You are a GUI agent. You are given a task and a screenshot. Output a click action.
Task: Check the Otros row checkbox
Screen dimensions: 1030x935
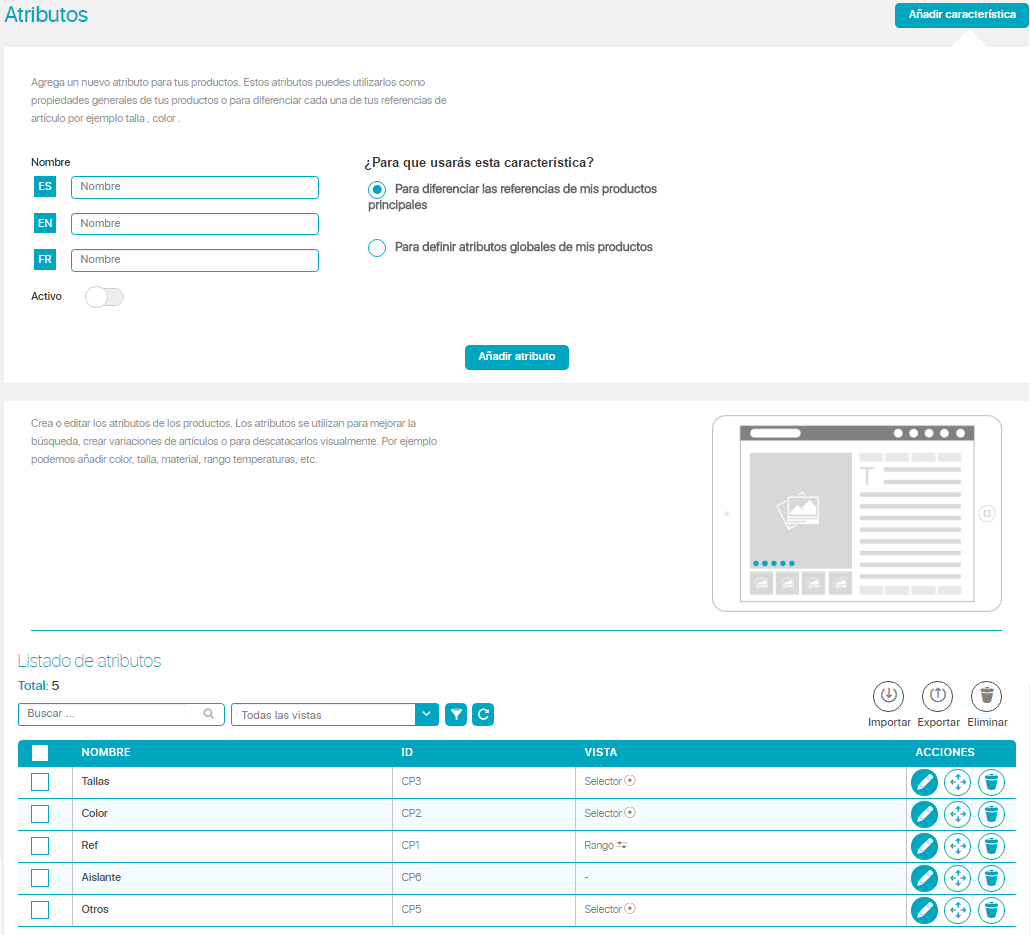click(40, 910)
